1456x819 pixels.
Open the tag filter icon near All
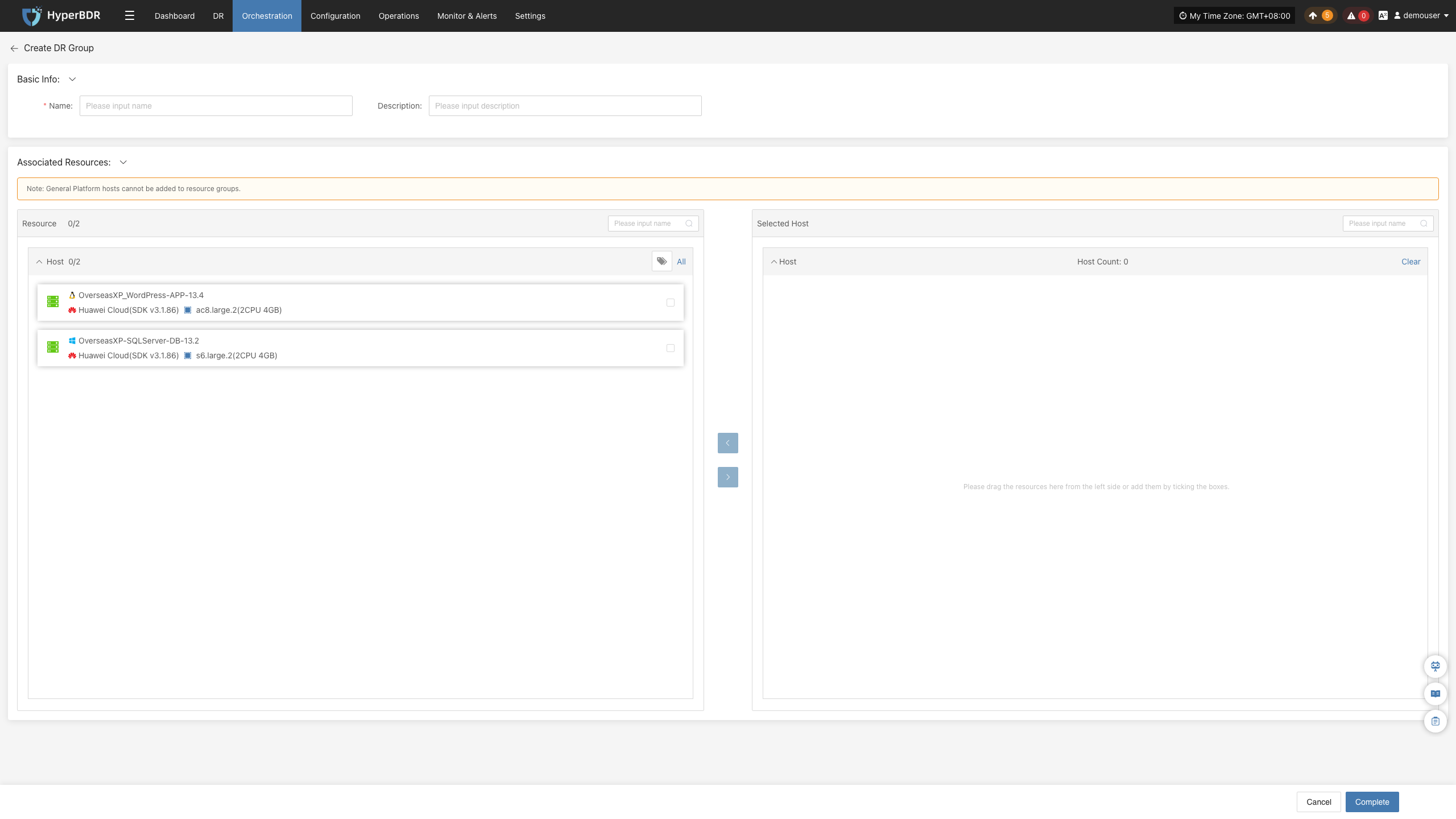point(661,262)
